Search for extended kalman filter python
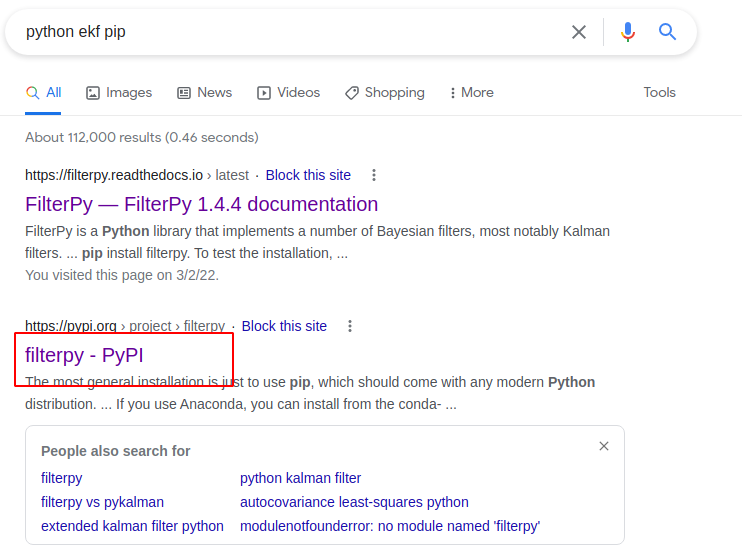This screenshot has height=559, width=742. (x=132, y=526)
